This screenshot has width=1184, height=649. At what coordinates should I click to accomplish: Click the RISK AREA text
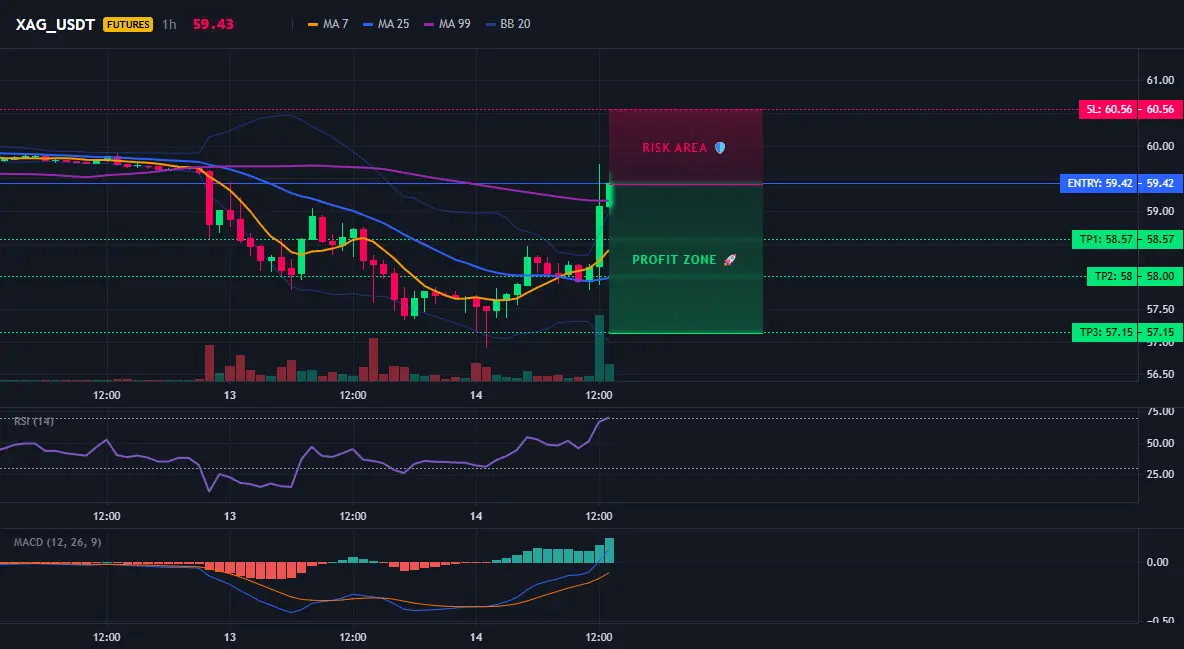click(x=674, y=148)
